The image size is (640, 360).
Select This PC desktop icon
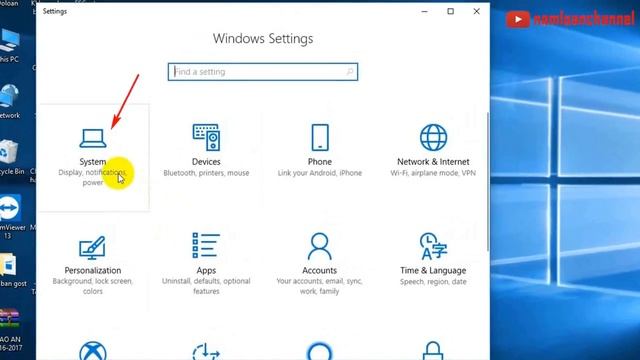(x=9, y=46)
